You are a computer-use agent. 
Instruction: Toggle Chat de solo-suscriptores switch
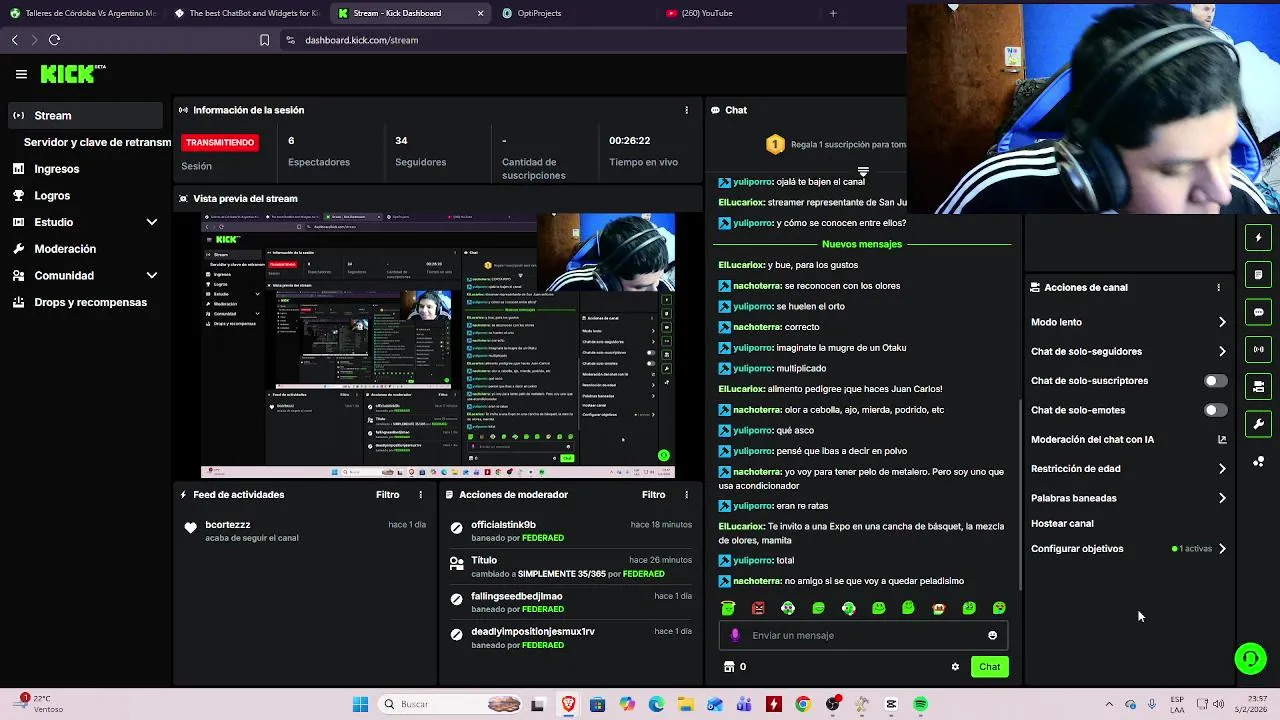tap(1215, 381)
